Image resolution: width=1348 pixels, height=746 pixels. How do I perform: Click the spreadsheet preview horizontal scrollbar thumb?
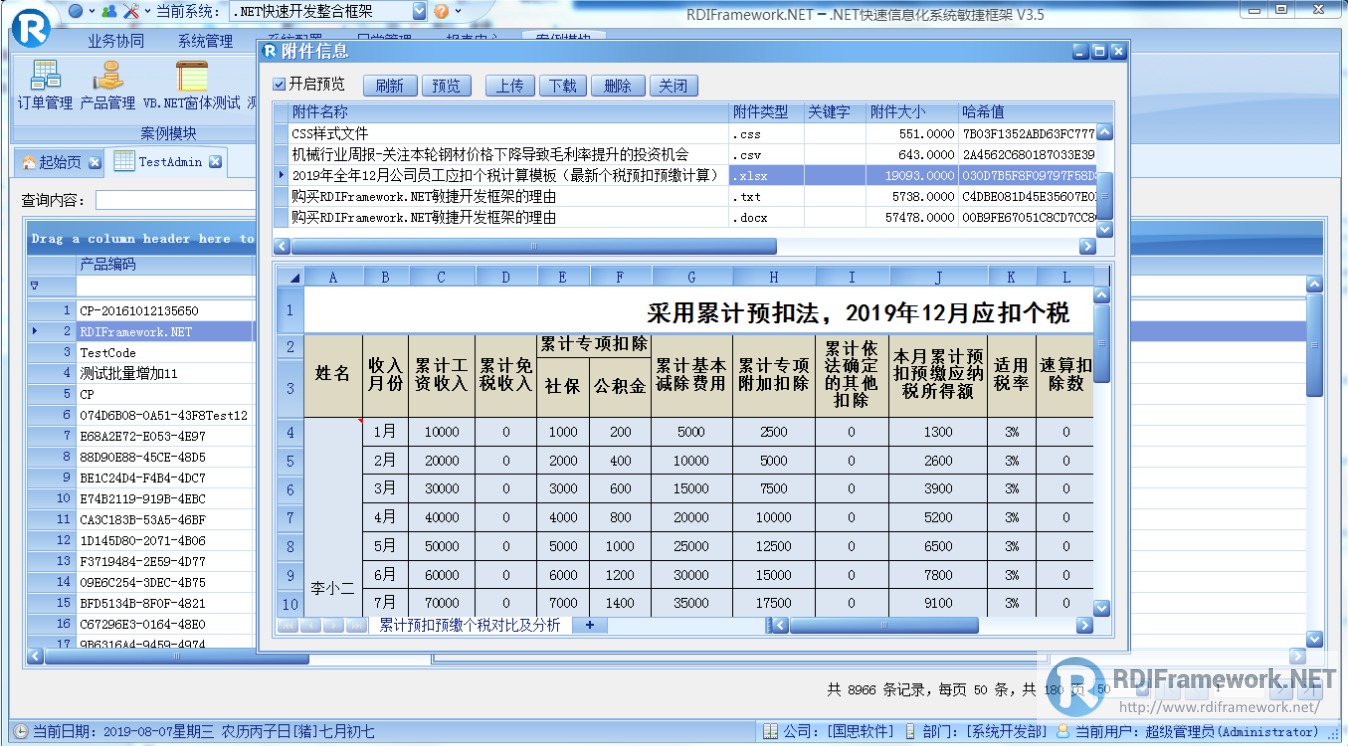[x=884, y=625]
